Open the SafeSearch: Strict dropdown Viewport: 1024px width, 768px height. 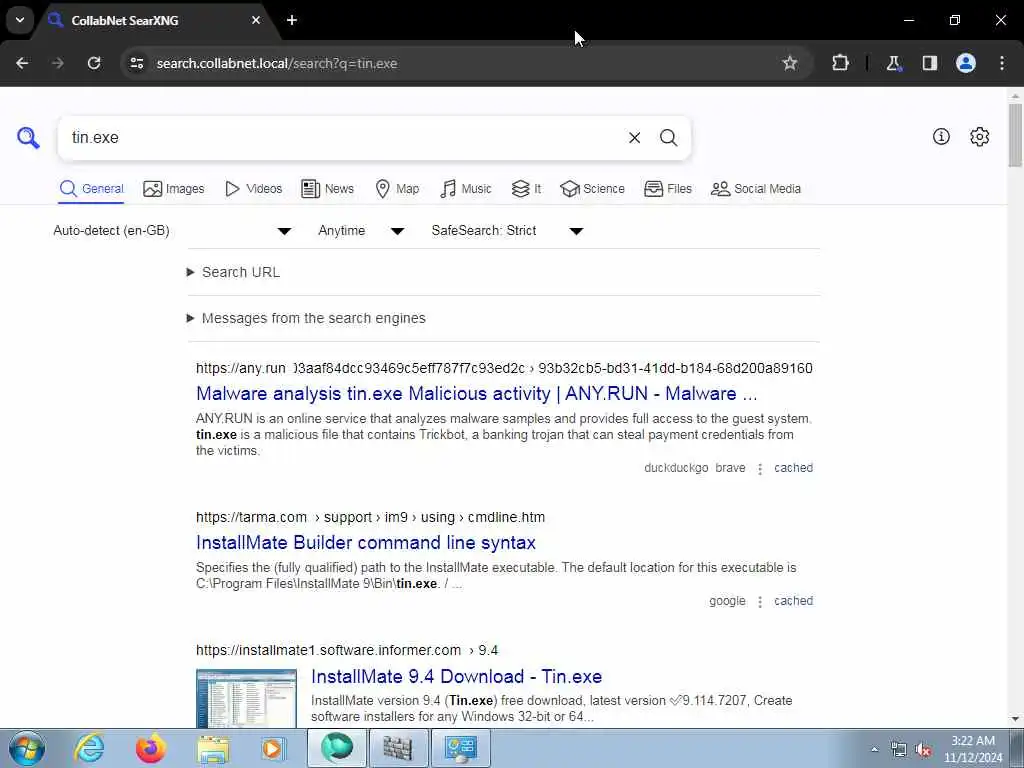point(507,231)
